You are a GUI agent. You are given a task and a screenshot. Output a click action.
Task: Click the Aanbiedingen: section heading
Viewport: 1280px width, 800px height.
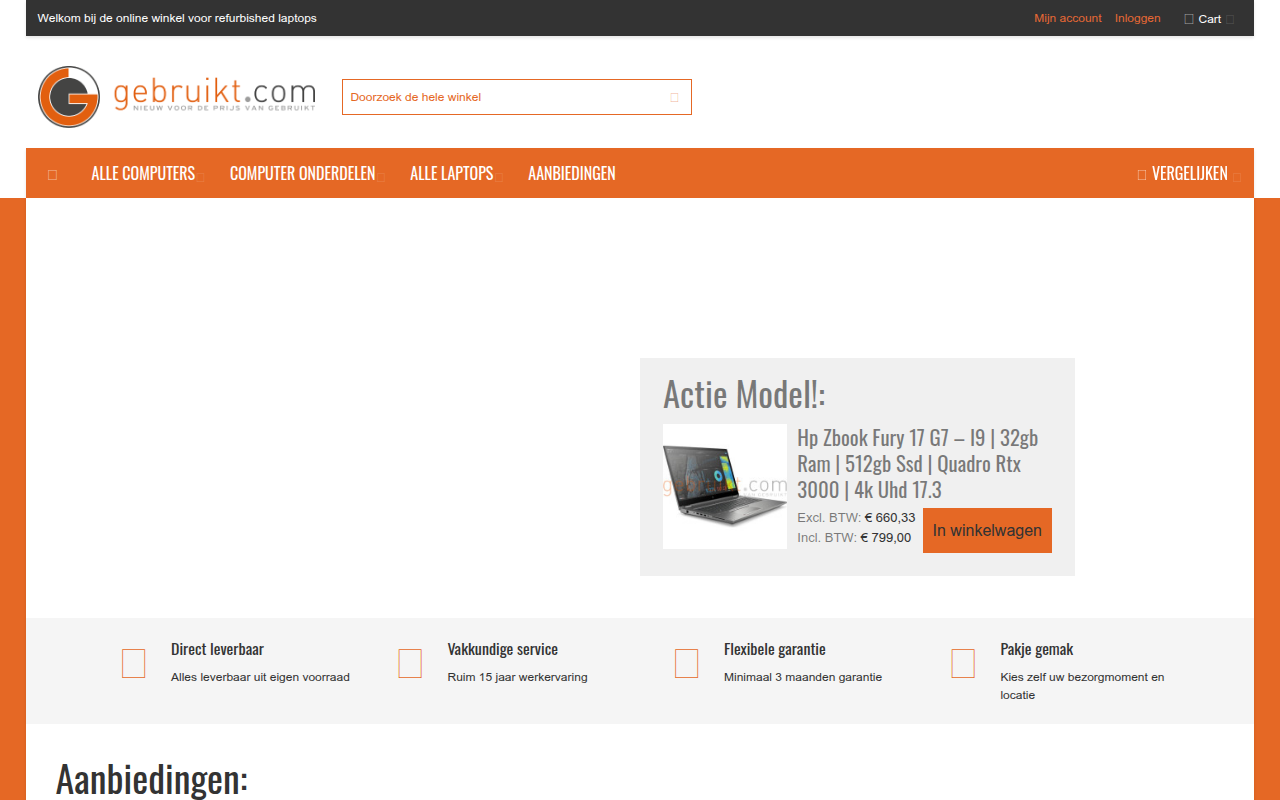[152, 779]
